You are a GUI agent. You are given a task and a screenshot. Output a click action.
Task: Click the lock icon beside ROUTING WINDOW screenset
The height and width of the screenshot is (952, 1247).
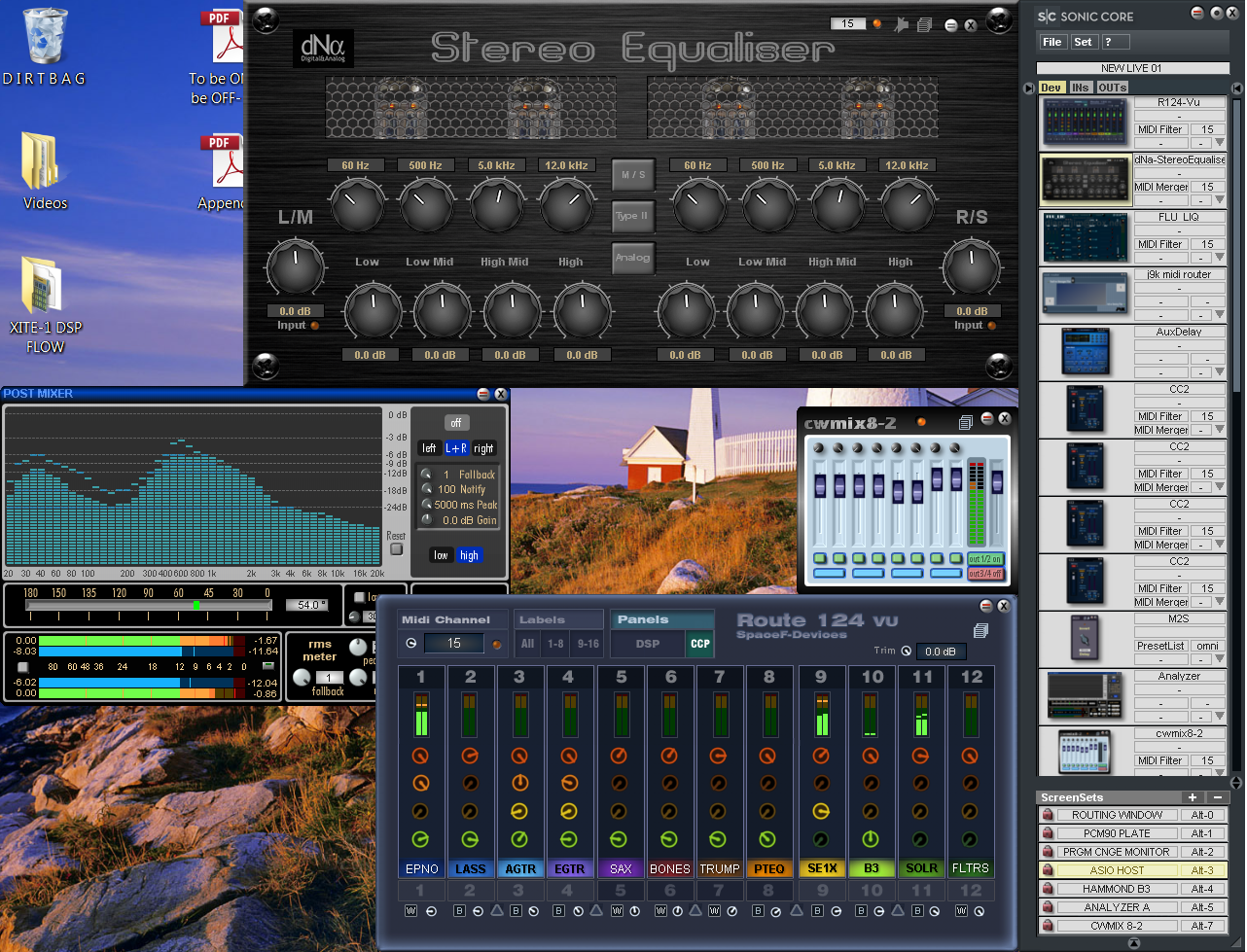[1048, 815]
